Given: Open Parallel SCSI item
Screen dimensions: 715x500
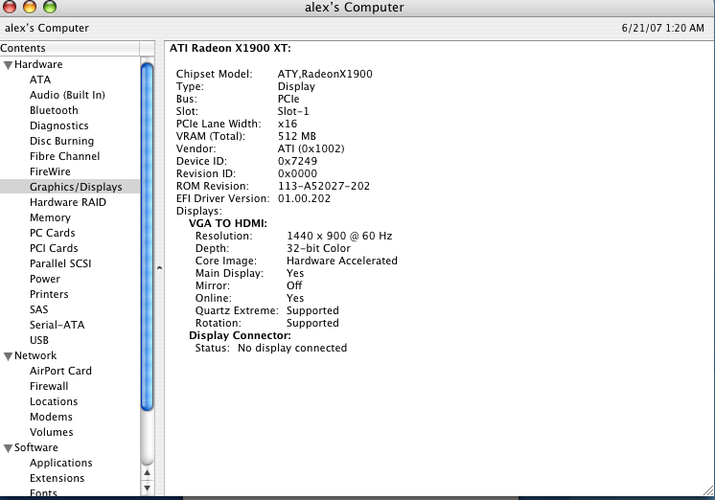Looking at the screenshot, I should pos(61,263).
